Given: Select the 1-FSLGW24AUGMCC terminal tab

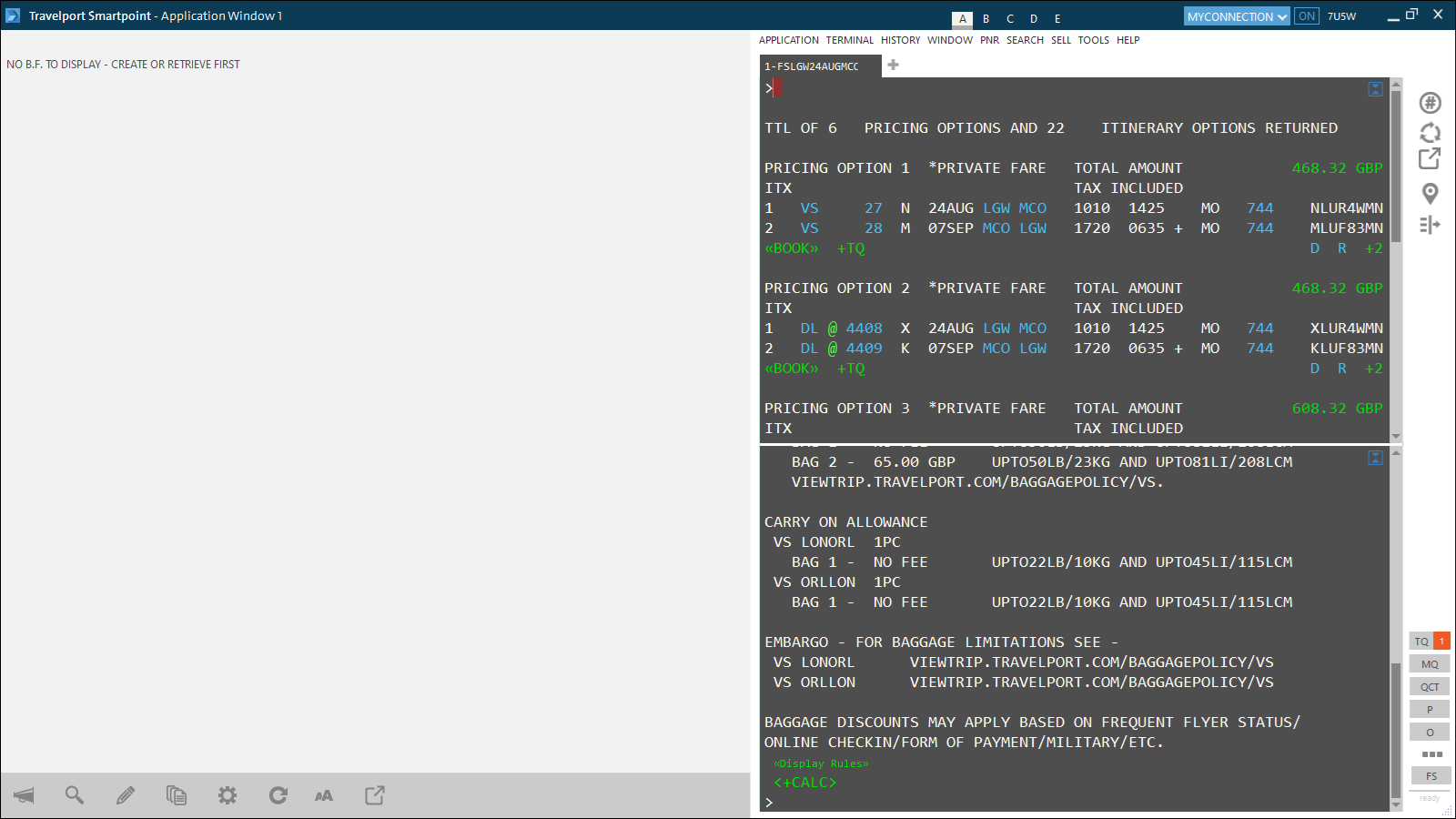Looking at the screenshot, I should point(820,66).
